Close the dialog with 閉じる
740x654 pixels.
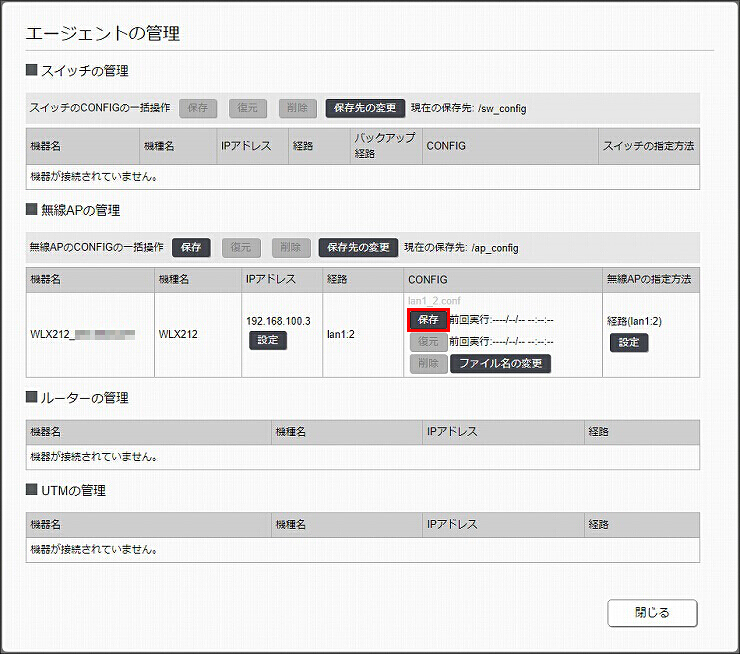tap(652, 613)
